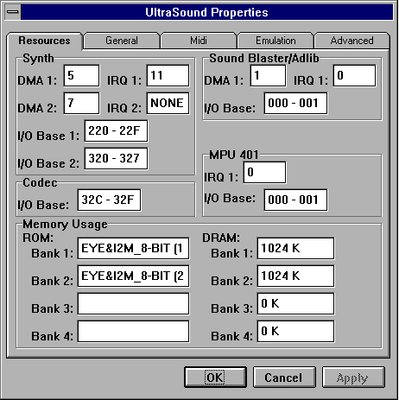The width and height of the screenshot is (399, 400).
Task: Click the Synth DMA 2 field showing 7
Action: pyautogui.click(x=81, y=103)
